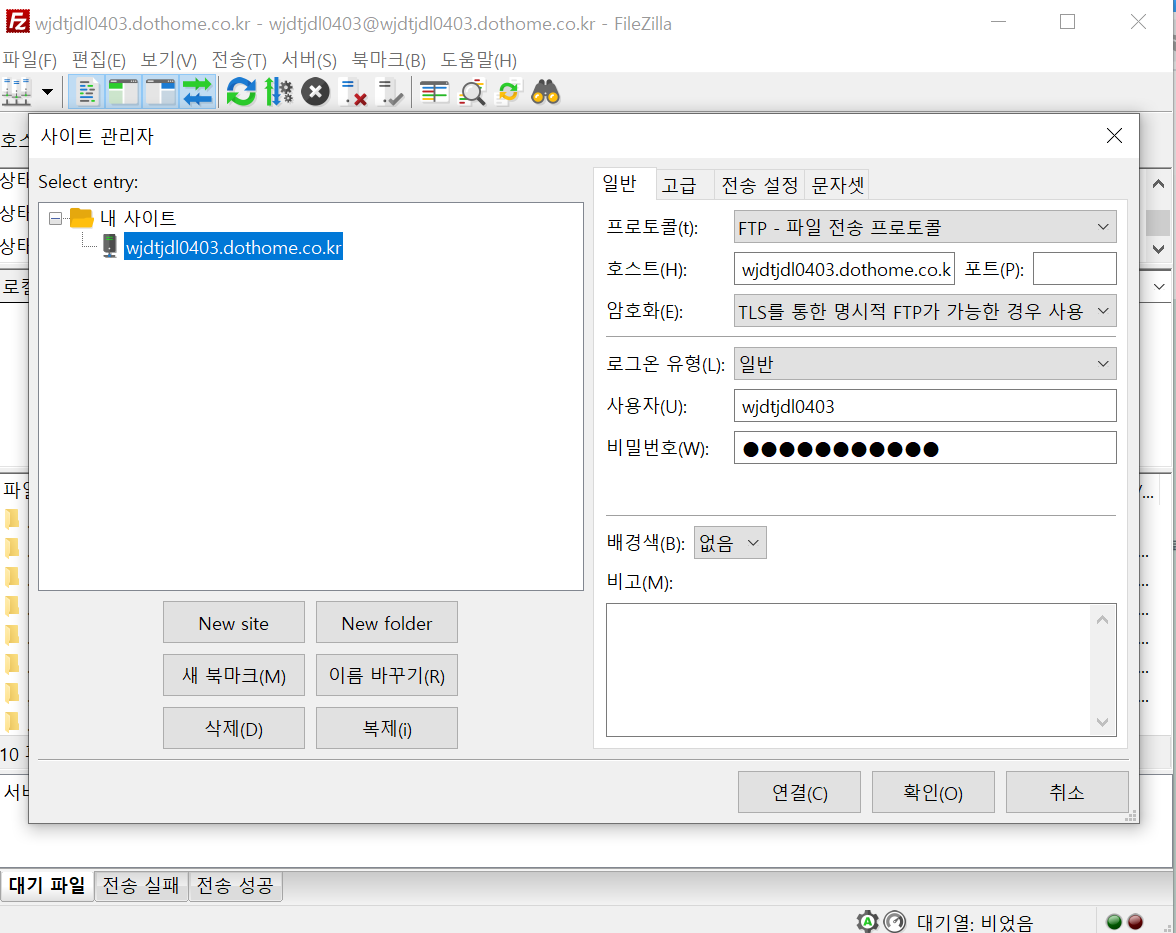Click the 포트 input field

click(1074, 269)
